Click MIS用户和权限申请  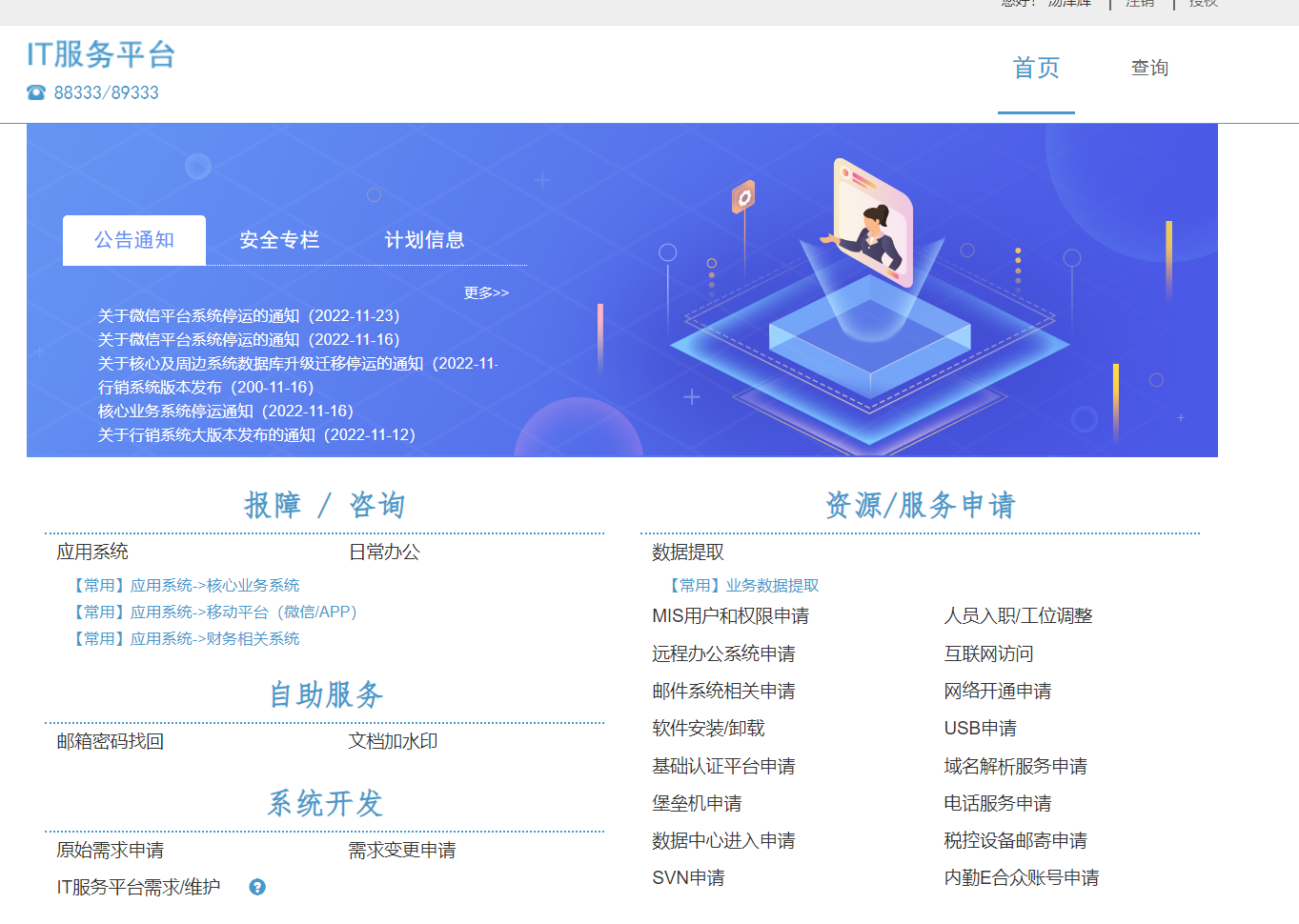730,616
